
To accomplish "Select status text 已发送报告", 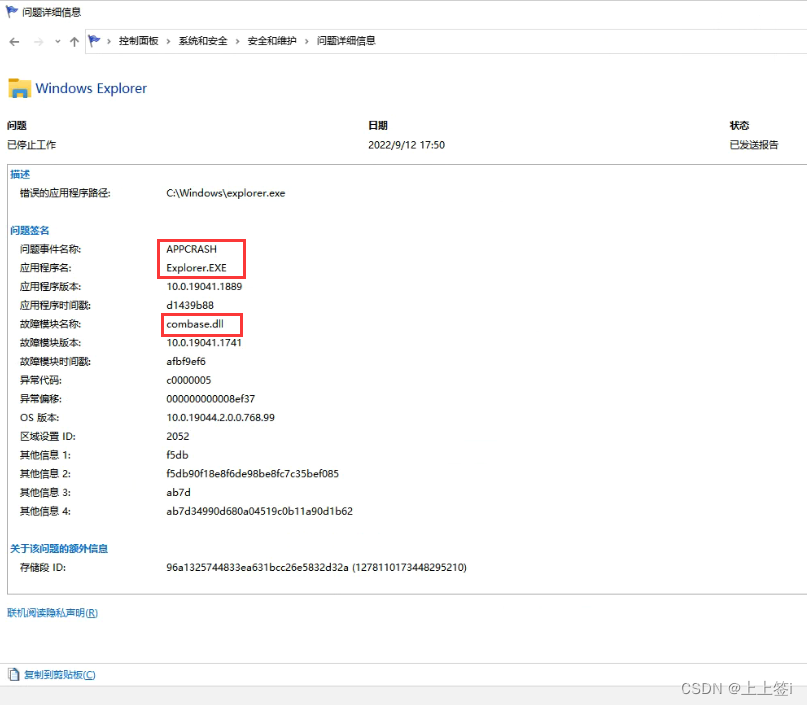I will 753,145.
